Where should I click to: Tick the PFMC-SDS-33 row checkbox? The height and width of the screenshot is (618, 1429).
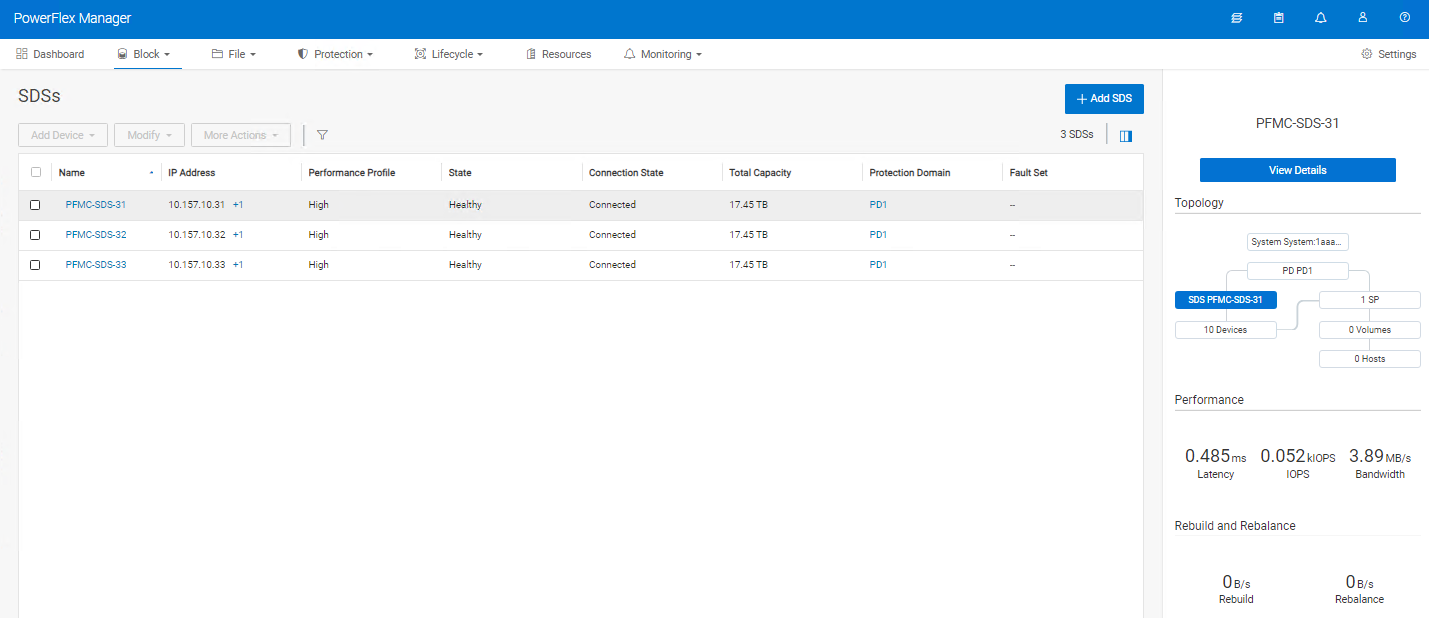(x=35, y=264)
